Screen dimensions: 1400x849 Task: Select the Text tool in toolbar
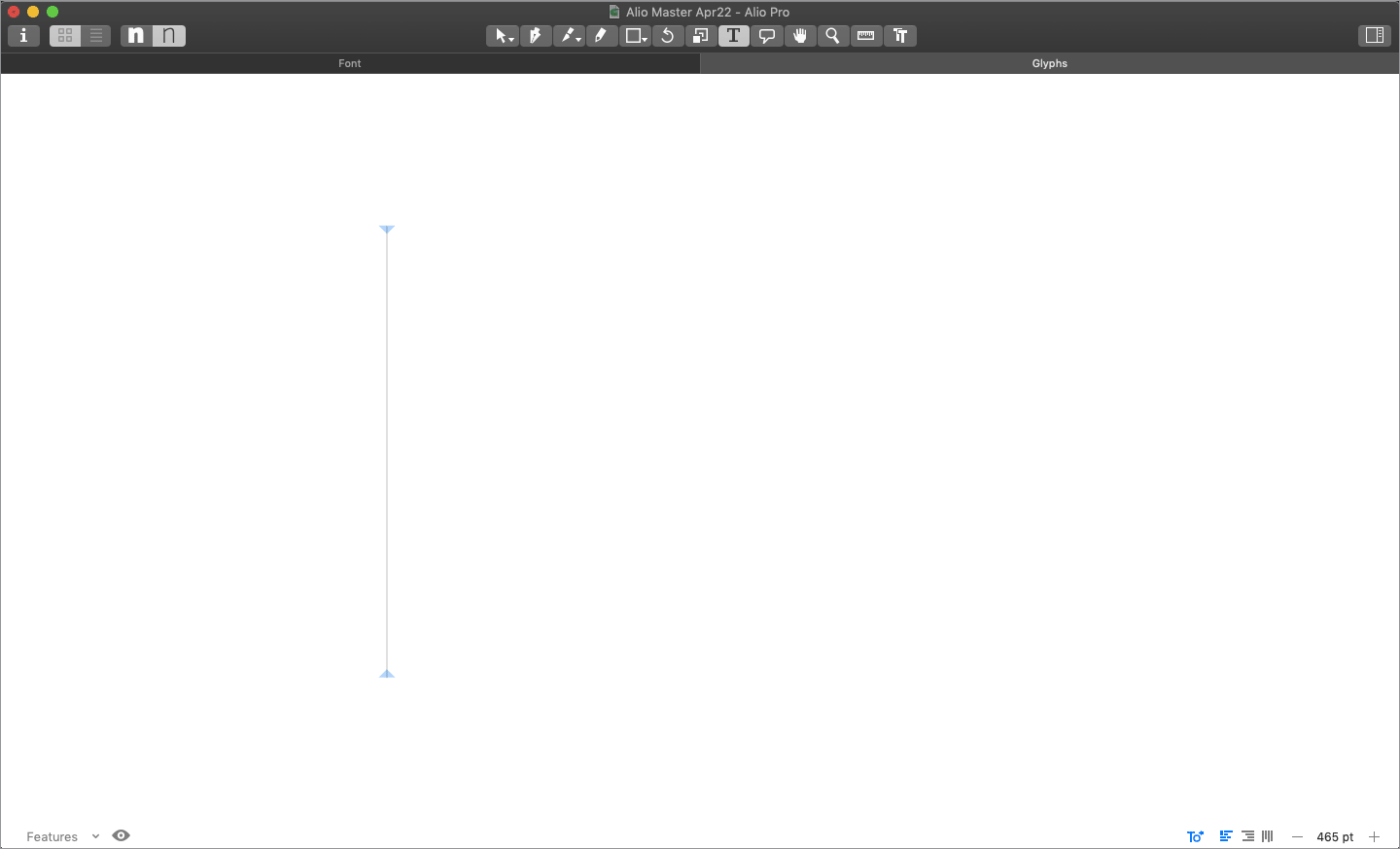(x=733, y=36)
